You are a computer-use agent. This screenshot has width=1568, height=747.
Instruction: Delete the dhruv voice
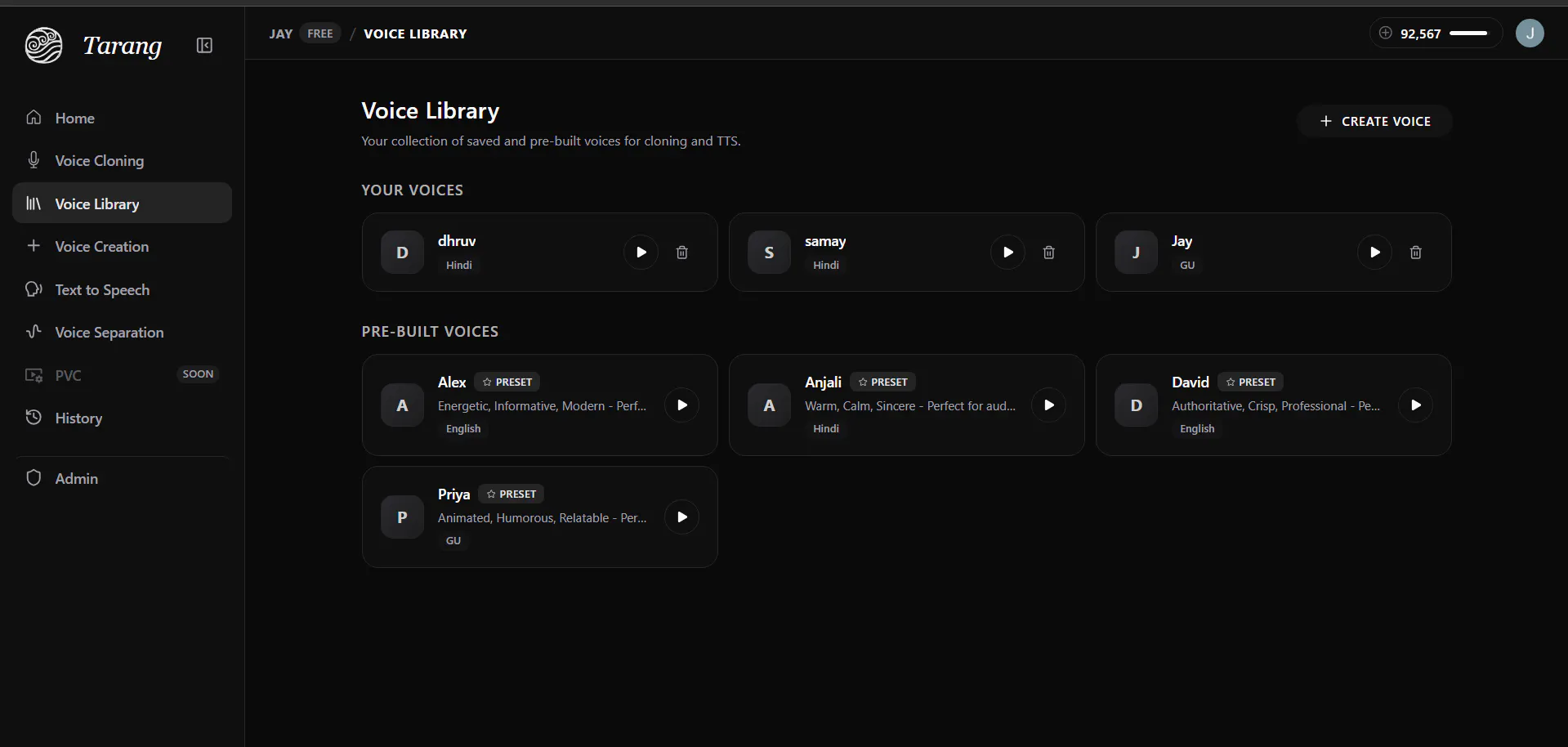[682, 253]
